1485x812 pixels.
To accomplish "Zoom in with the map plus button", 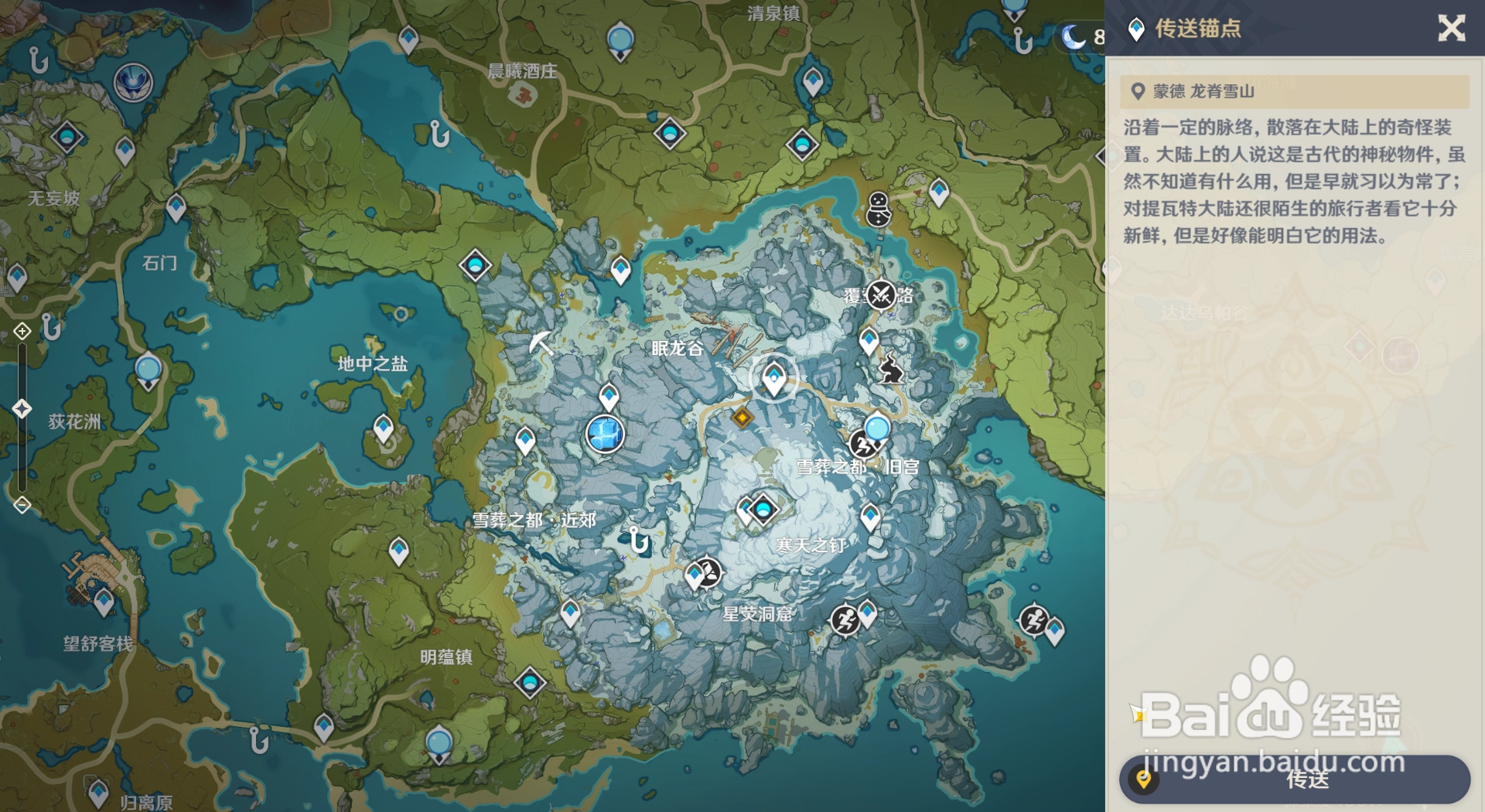I will point(22,331).
